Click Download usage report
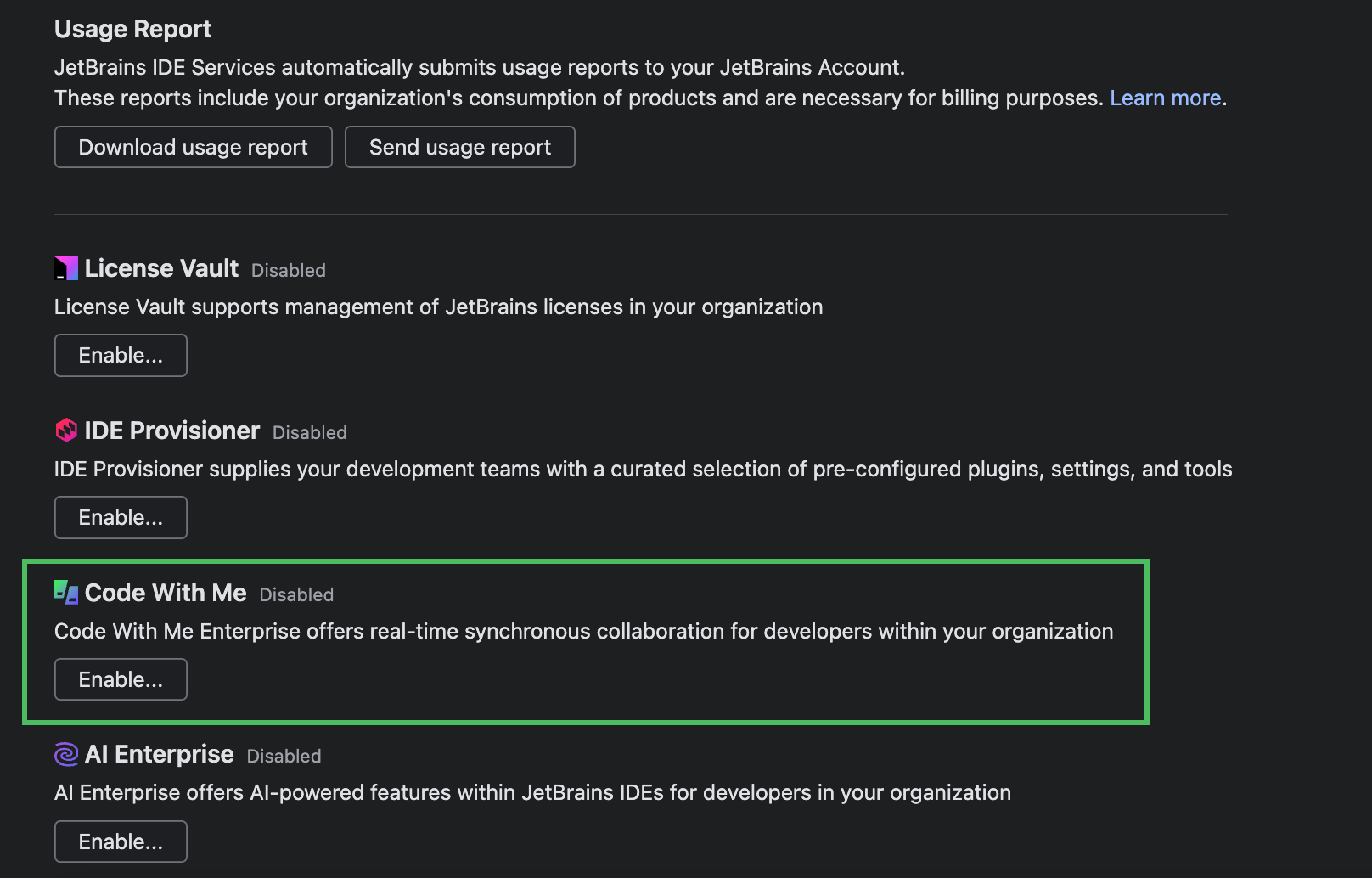This screenshot has width=1372, height=878. (x=193, y=146)
